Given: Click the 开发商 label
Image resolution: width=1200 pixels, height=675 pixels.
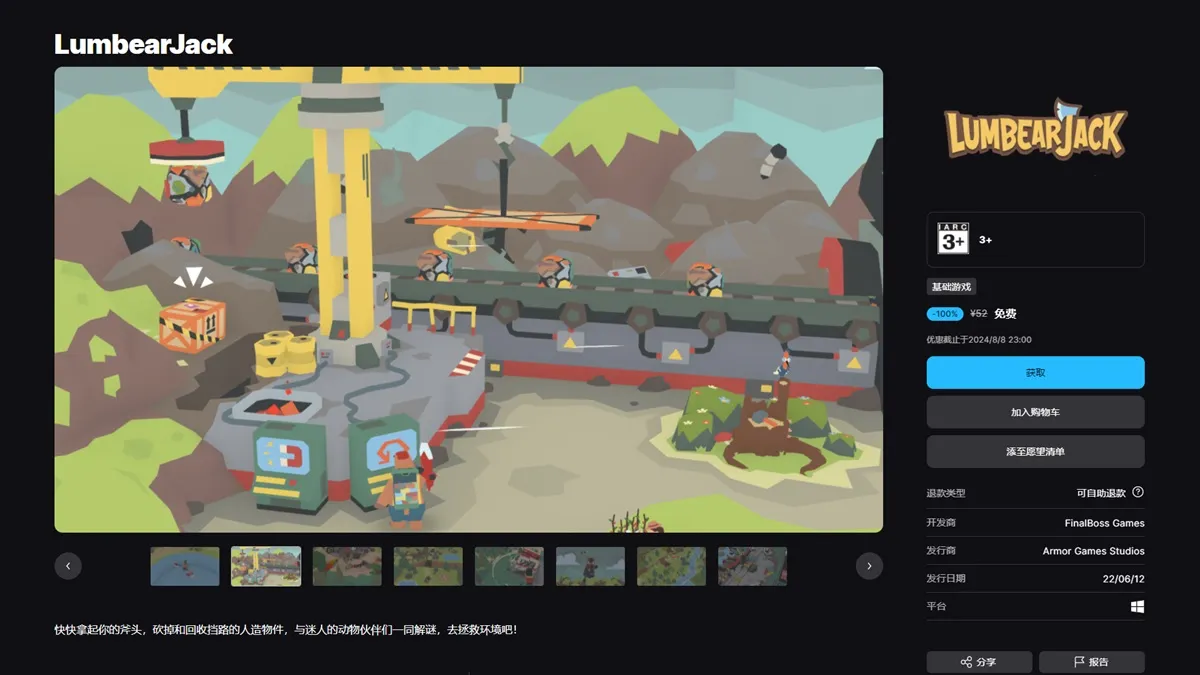Looking at the screenshot, I should pos(942,523).
